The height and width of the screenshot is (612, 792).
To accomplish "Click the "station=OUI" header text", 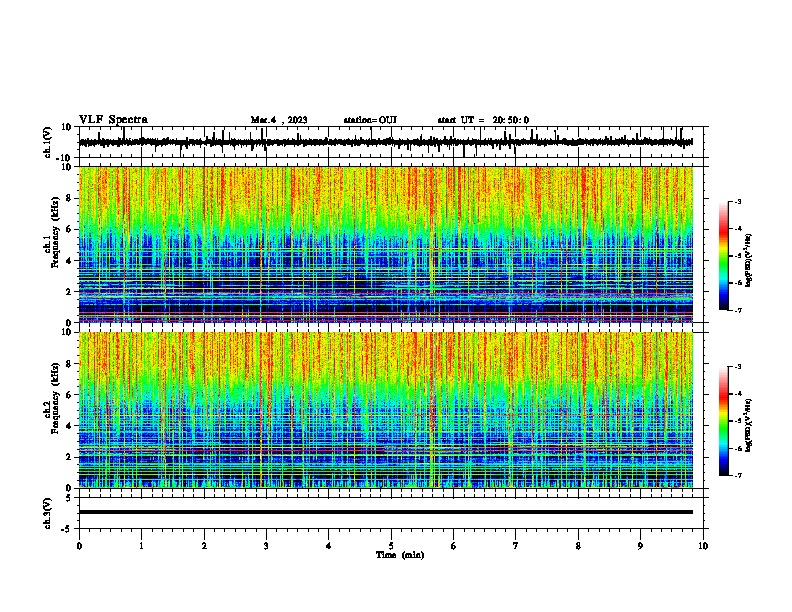I will coord(370,120).
